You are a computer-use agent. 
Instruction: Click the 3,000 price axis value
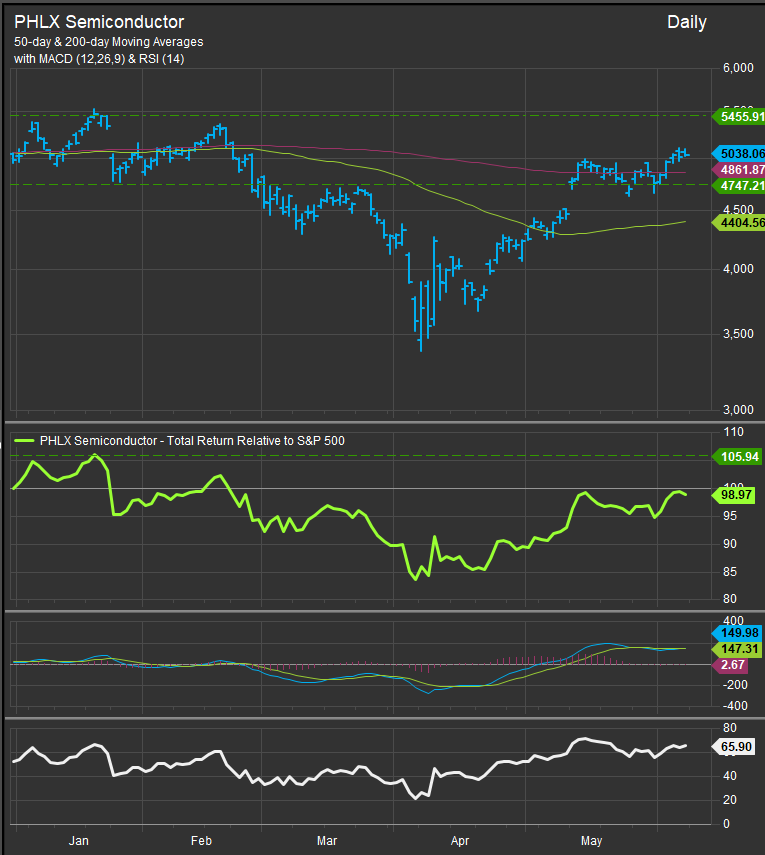pos(738,410)
